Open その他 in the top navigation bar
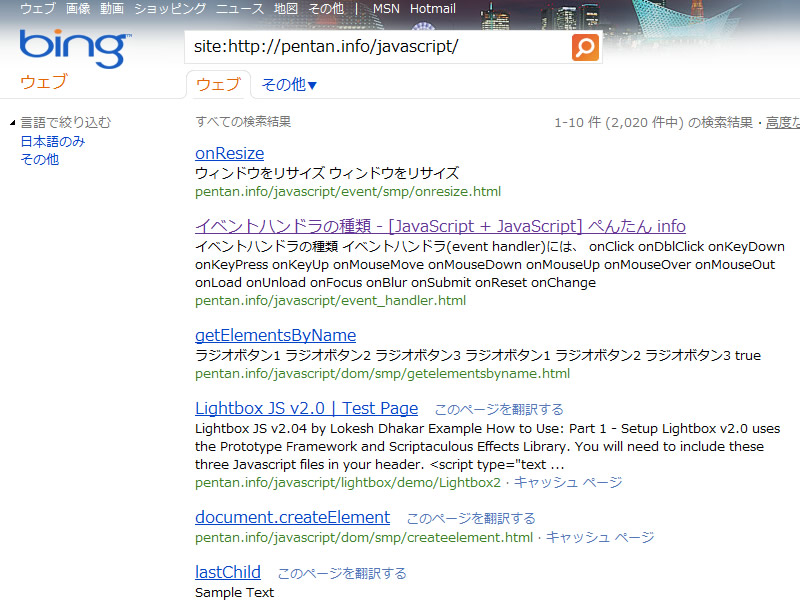The height and width of the screenshot is (600, 800). [326, 9]
